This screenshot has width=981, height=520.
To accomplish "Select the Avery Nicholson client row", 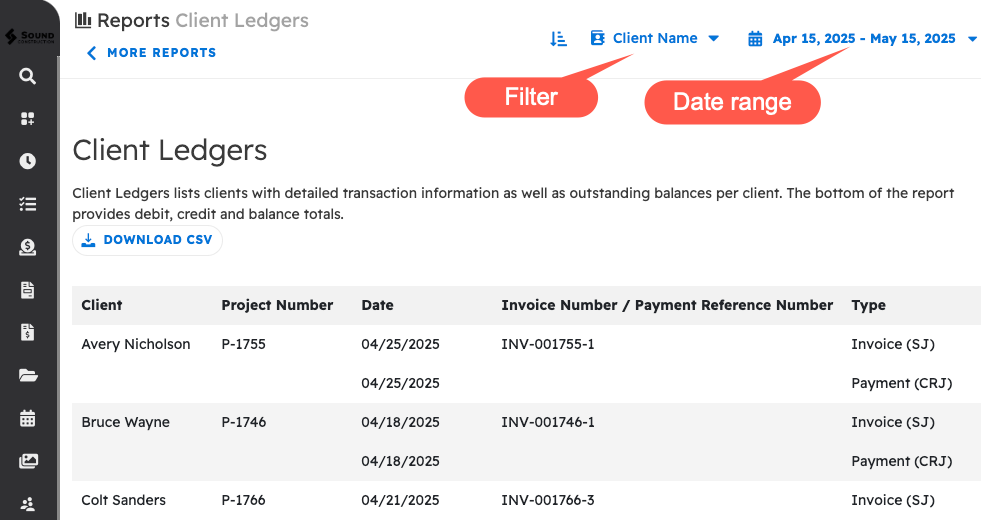I will [x=136, y=344].
